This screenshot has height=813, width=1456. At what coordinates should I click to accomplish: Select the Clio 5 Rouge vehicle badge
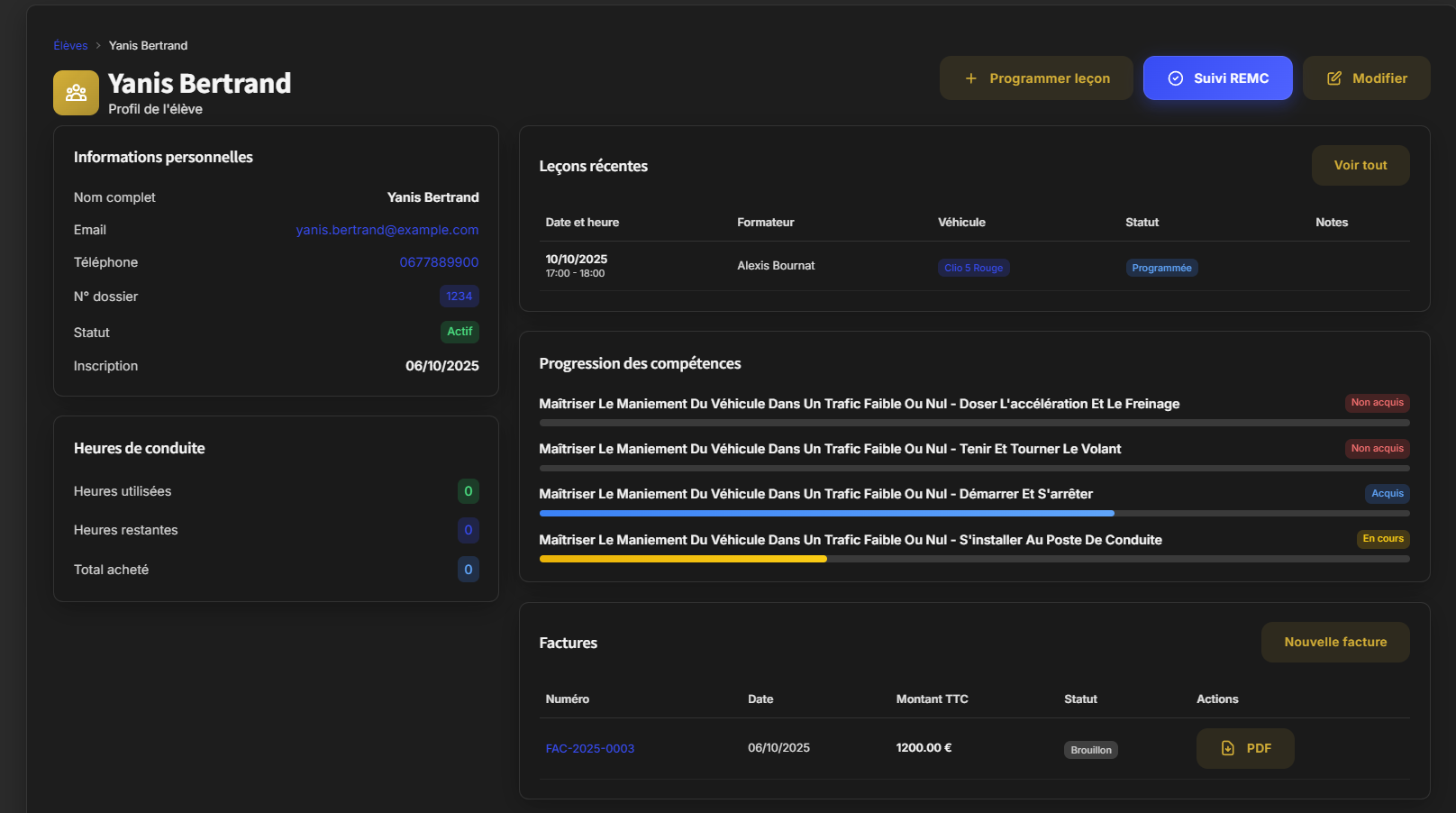click(973, 268)
